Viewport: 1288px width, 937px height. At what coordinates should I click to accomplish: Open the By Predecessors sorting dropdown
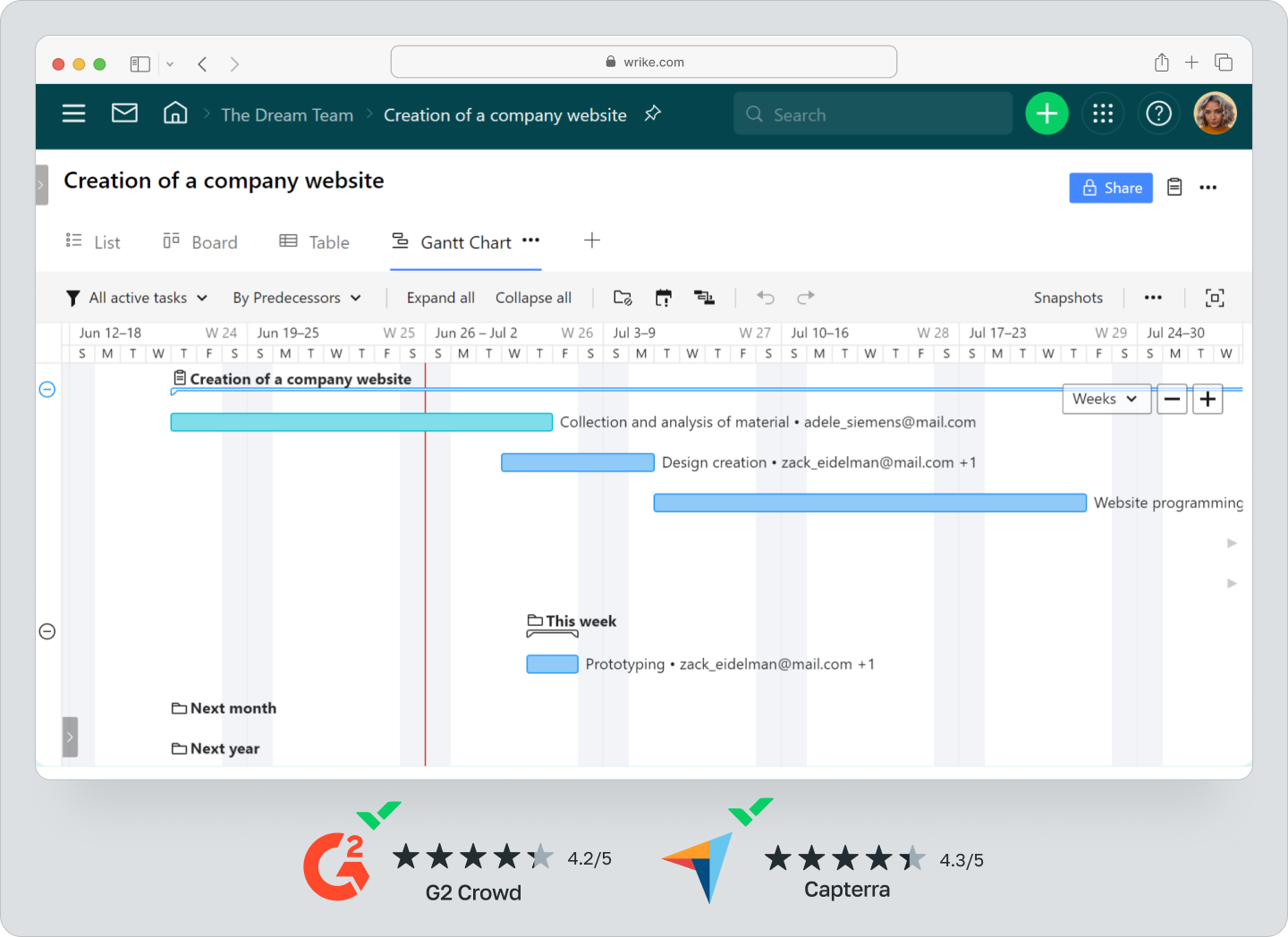point(296,297)
